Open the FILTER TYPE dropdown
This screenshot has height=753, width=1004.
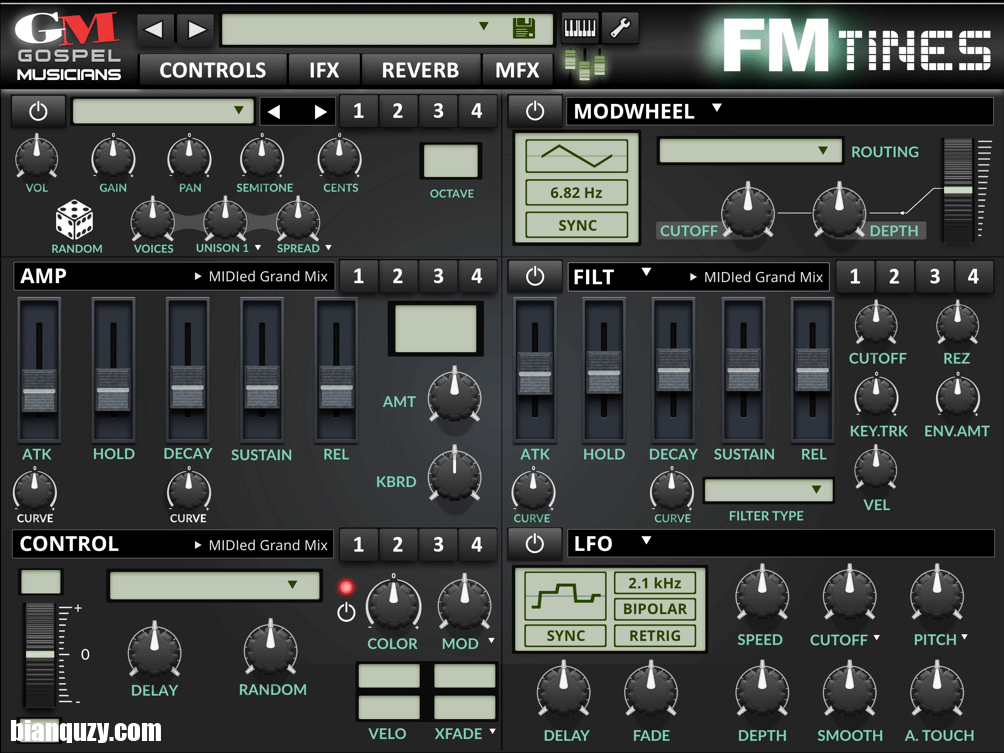click(x=768, y=490)
